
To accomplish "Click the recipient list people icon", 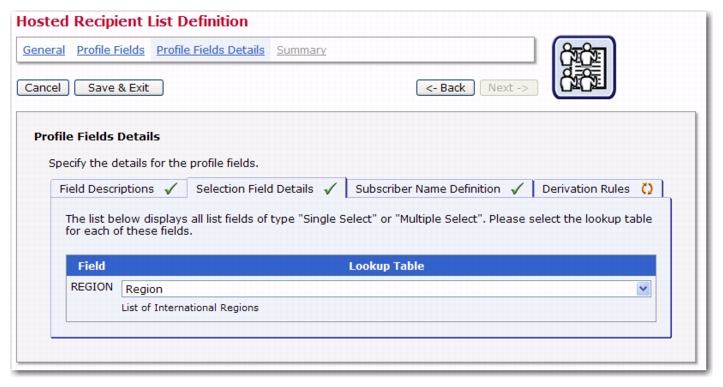I will point(584,67).
